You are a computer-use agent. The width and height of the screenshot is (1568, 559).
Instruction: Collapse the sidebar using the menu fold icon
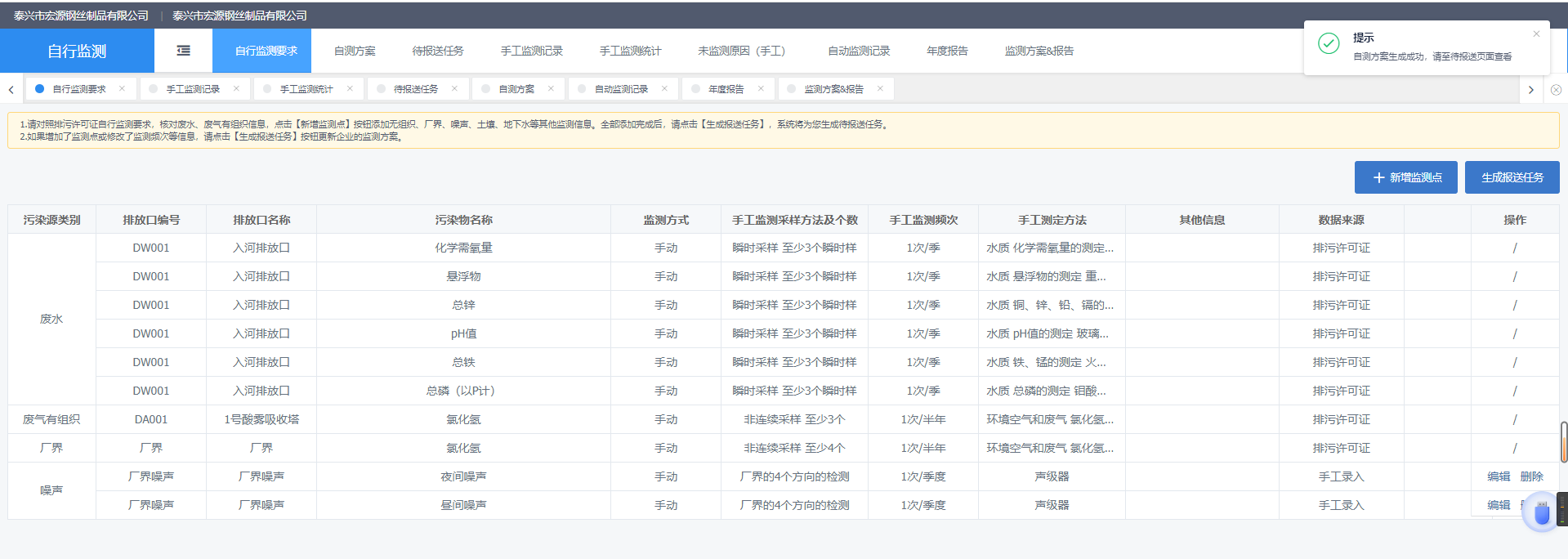tap(184, 51)
